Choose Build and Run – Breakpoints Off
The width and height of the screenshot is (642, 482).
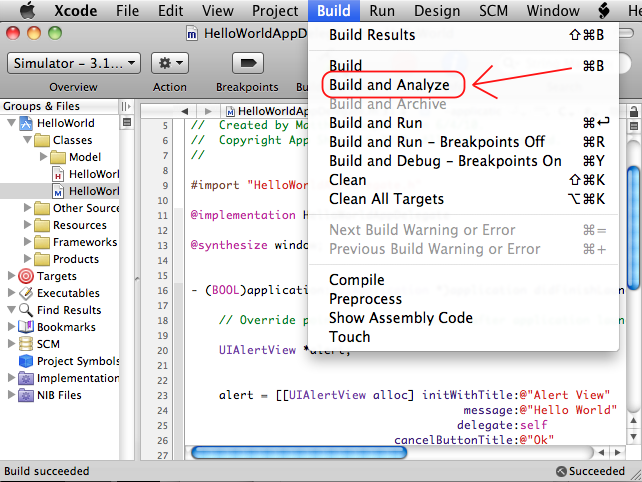coord(463,142)
